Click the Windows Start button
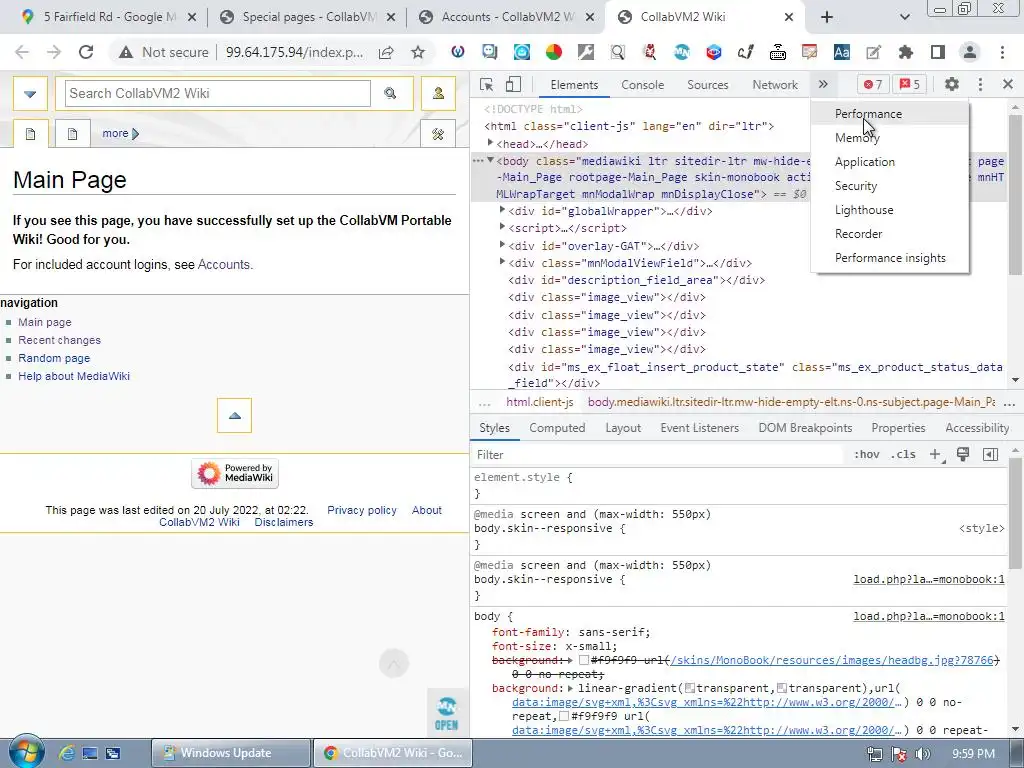Viewport: 1024px width, 768px height. pyautogui.click(x=26, y=752)
